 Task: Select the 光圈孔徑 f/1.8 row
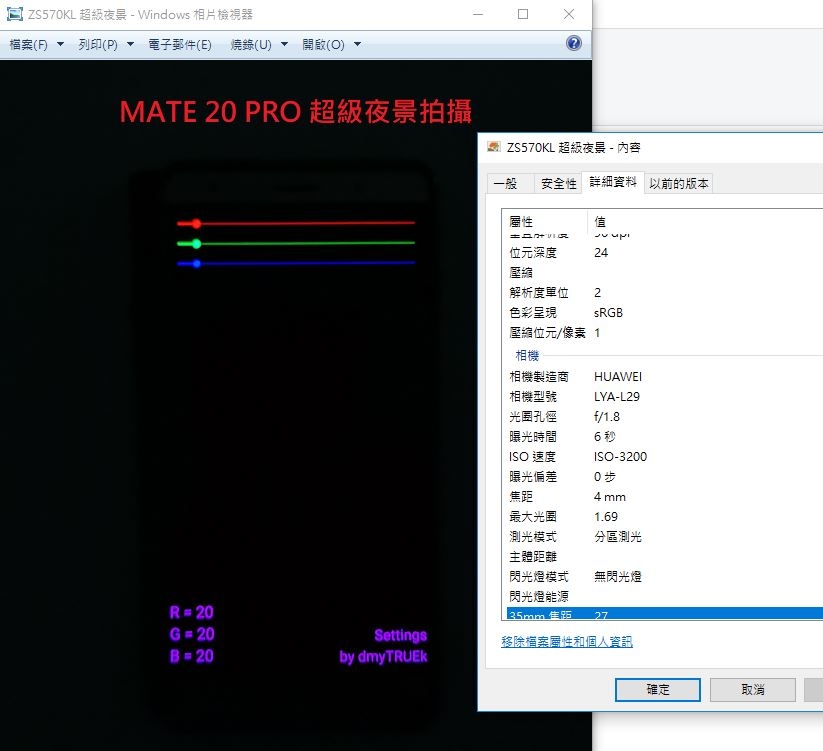(x=664, y=416)
